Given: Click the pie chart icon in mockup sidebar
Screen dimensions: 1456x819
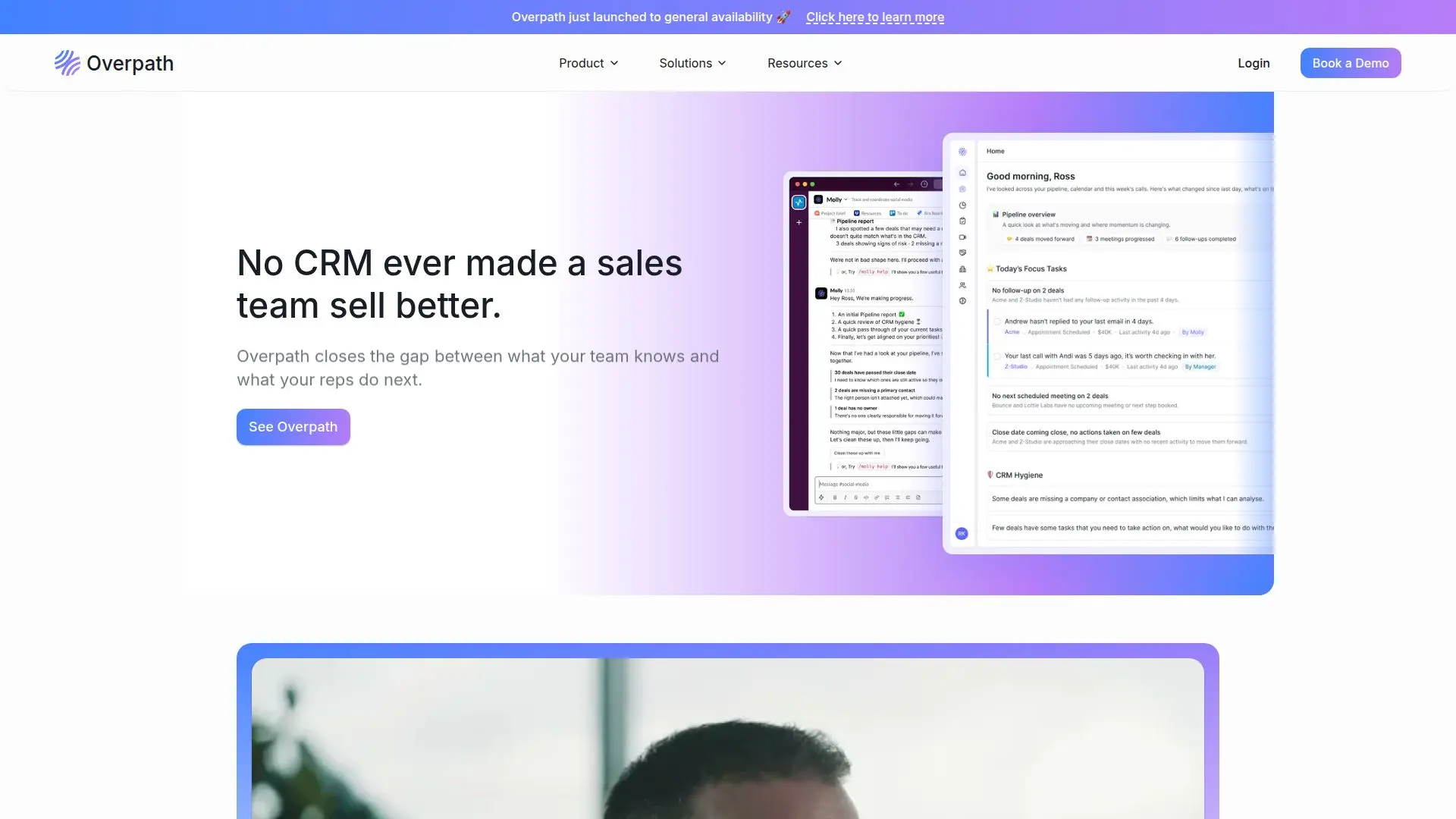Looking at the screenshot, I should (x=962, y=206).
